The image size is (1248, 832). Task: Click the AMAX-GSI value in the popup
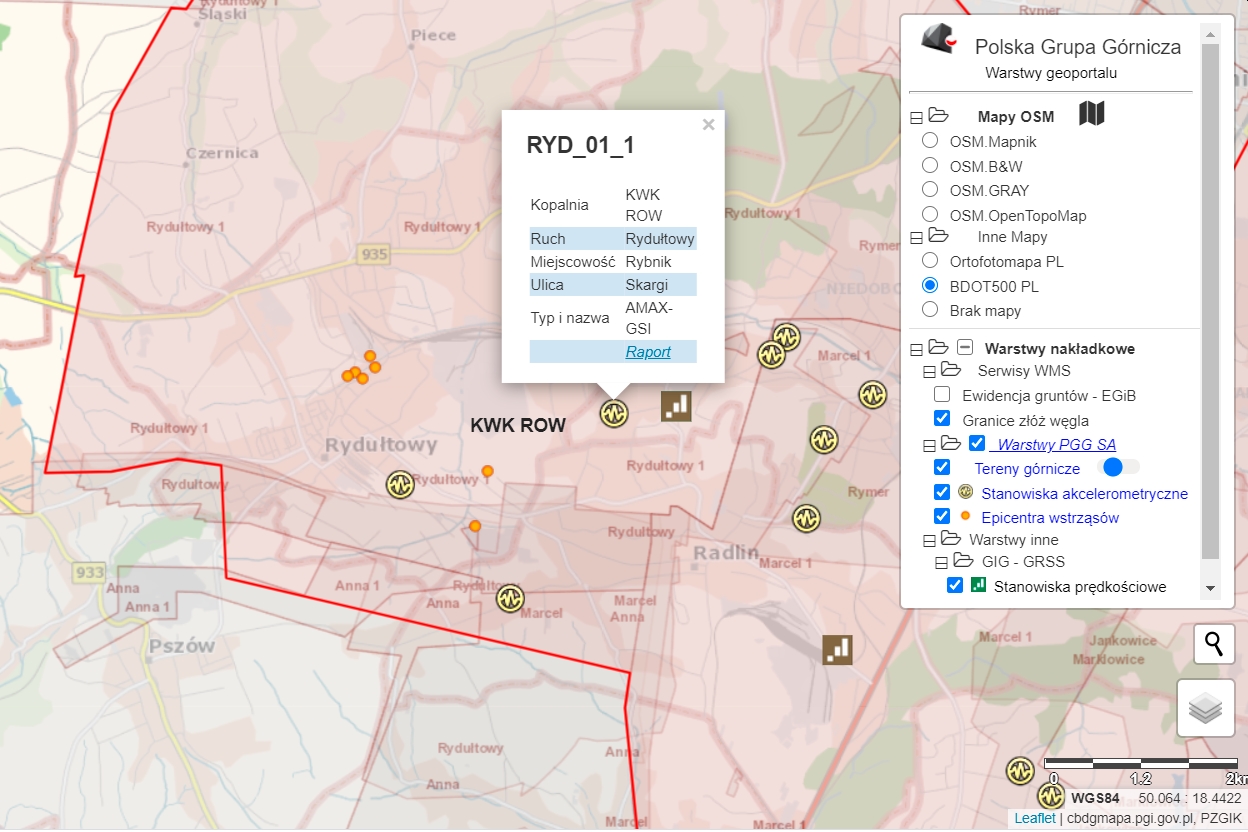click(649, 317)
